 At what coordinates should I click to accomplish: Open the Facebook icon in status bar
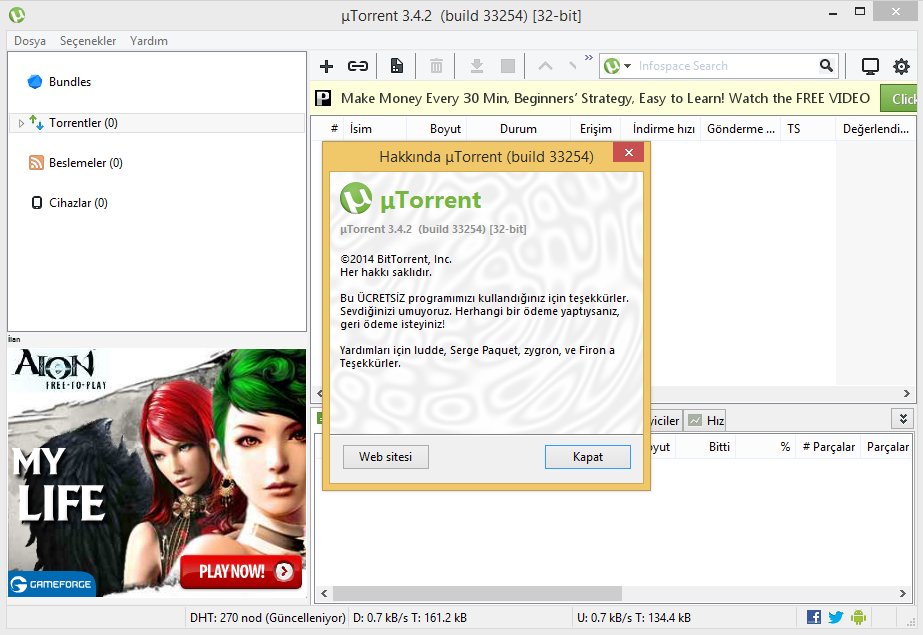tap(814, 617)
